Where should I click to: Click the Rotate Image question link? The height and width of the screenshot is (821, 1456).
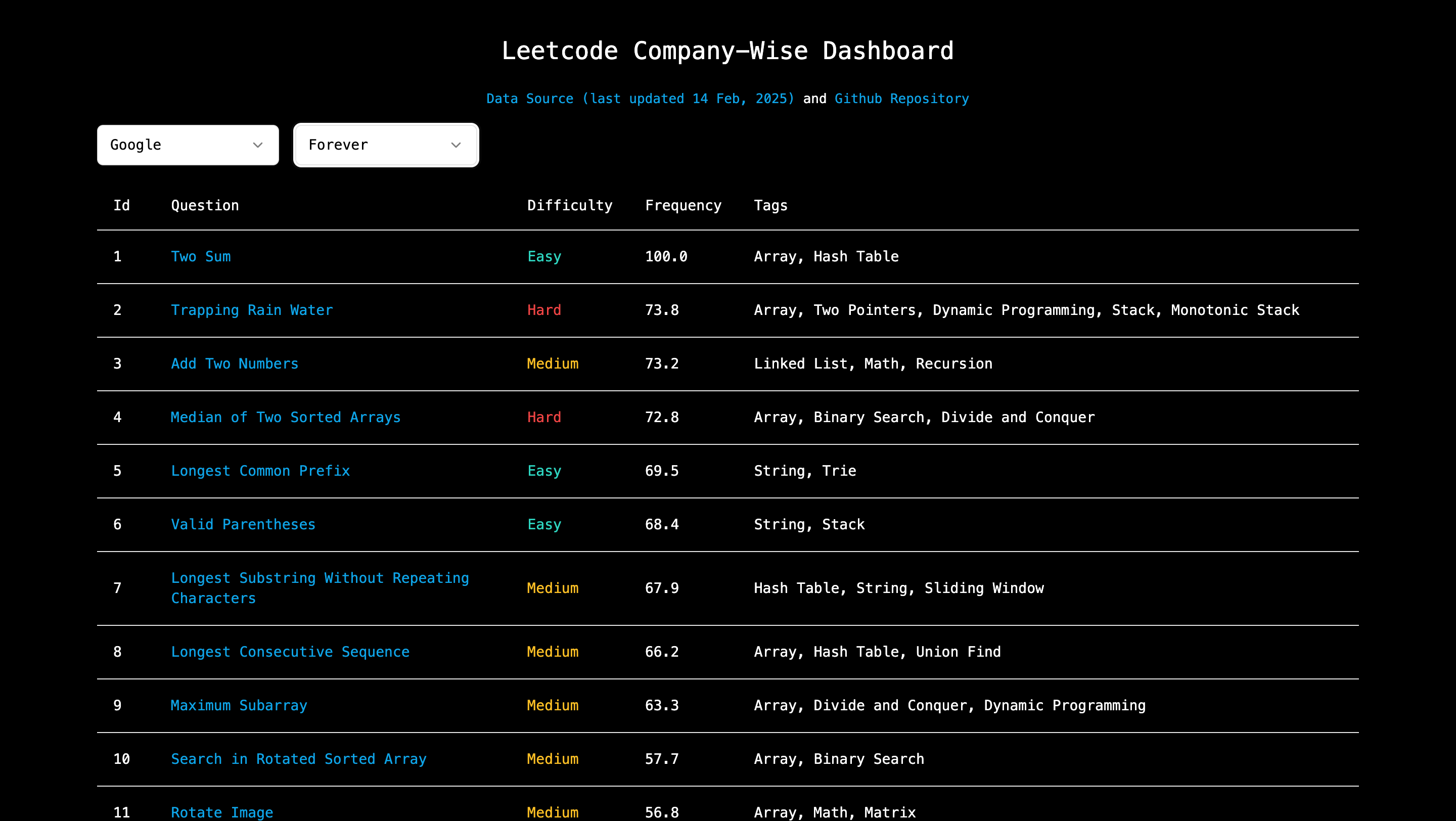[x=221, y=812]
